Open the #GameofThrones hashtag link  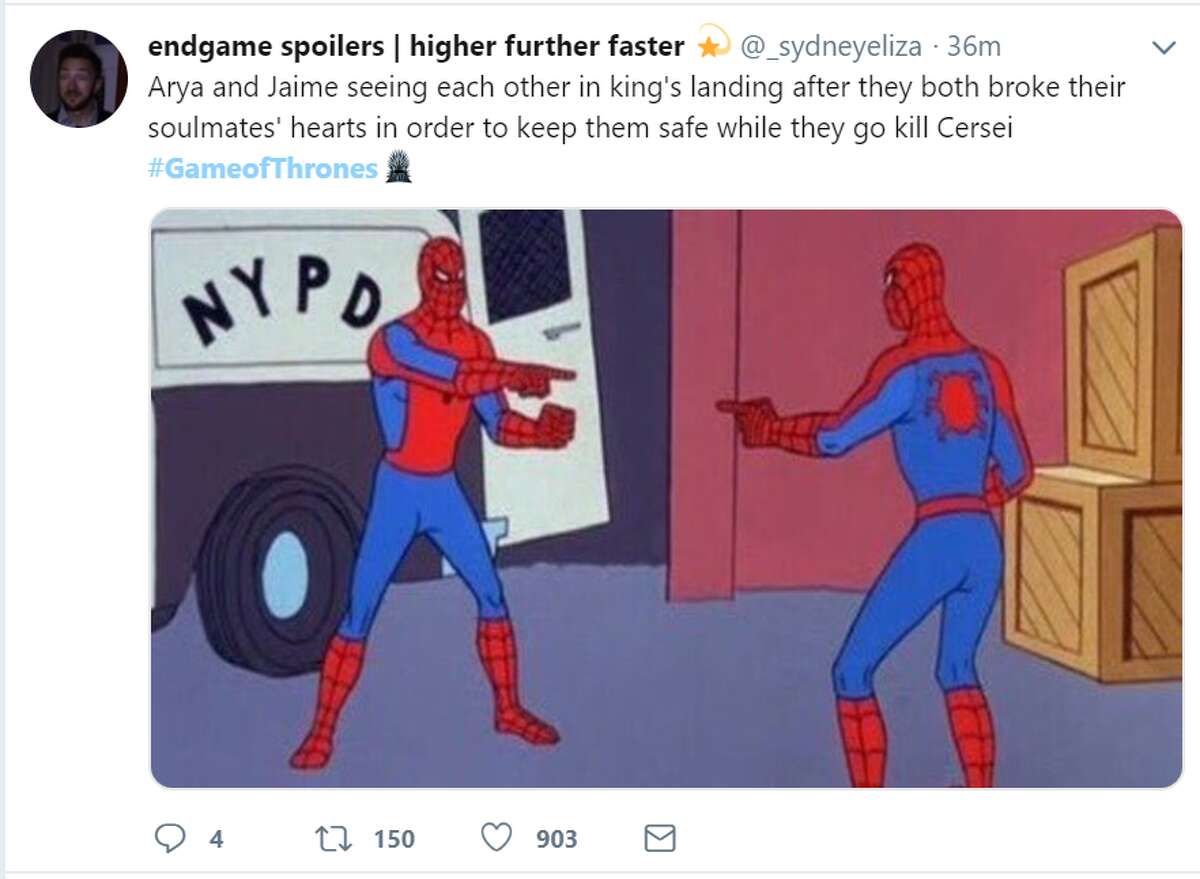click(x=263, y=169)
